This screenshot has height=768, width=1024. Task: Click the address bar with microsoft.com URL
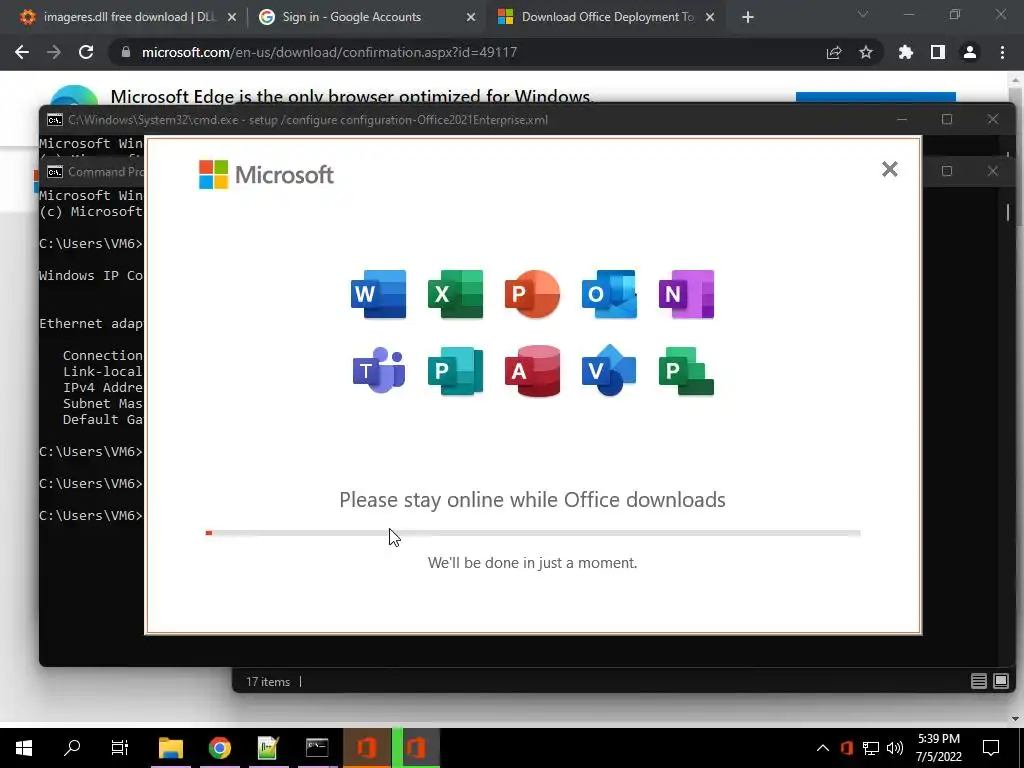(329, 52)
